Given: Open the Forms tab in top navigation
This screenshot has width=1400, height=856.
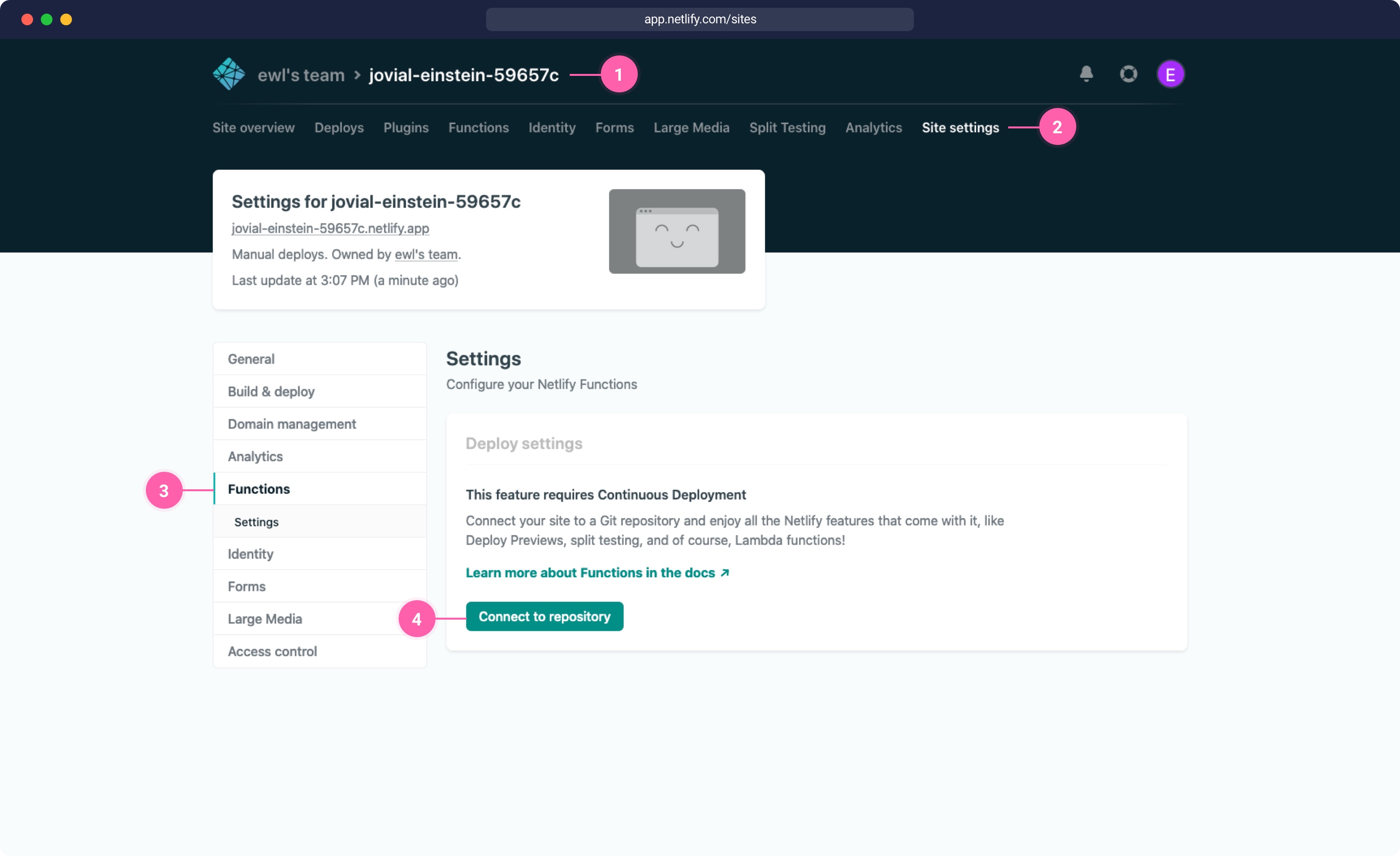Looking at the screenshot, I should [614, 127].
